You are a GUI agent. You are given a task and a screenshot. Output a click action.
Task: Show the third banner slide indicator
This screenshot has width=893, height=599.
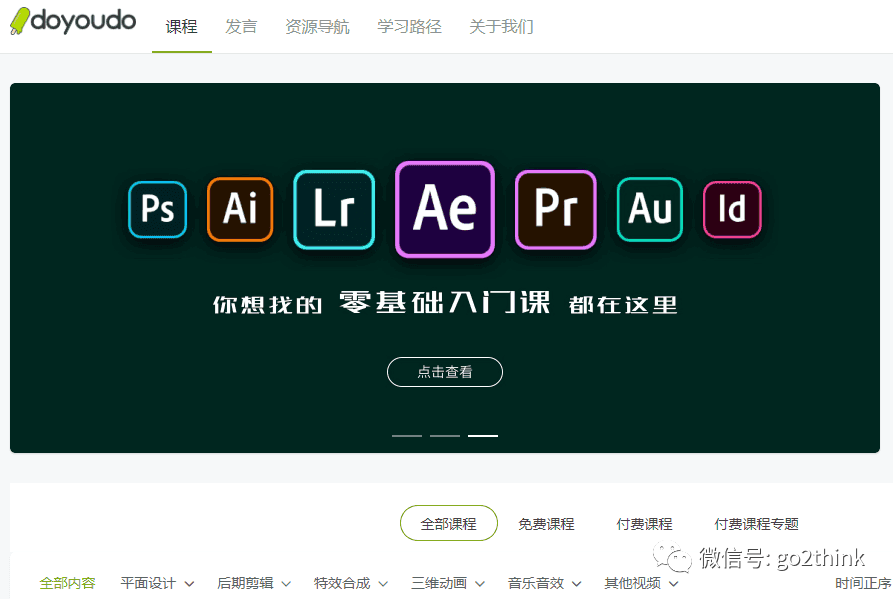pos(483,436)
